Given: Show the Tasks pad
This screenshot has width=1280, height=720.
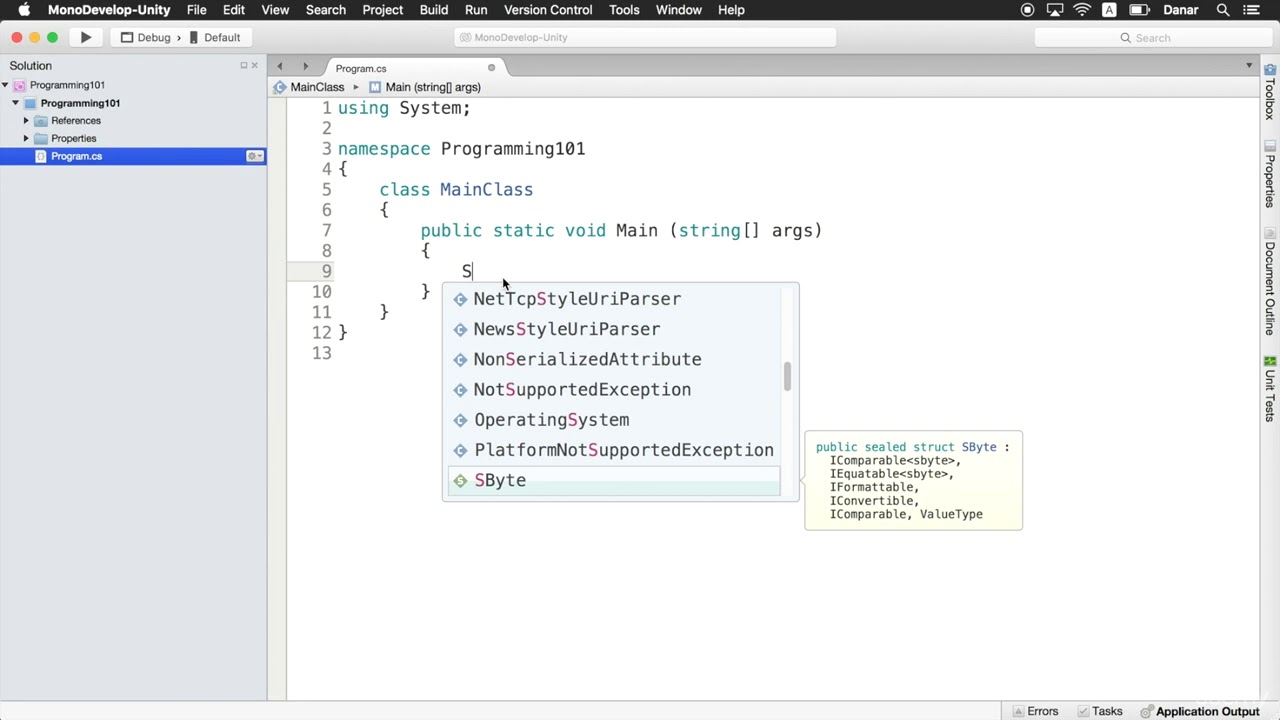Looking at the screenshot, I should tap(1099, 711).
